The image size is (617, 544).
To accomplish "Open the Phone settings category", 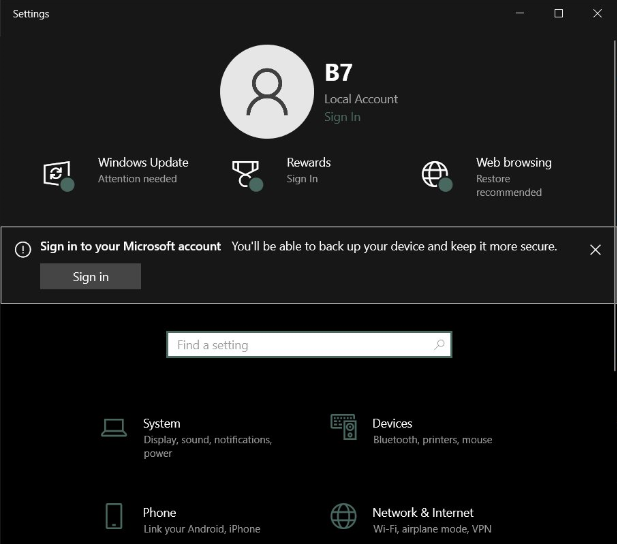I will [x=183, y=519].
